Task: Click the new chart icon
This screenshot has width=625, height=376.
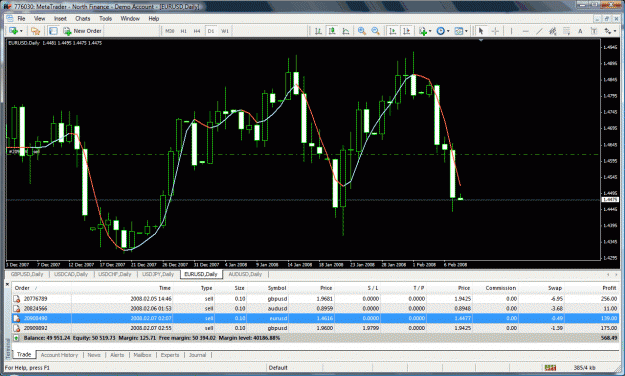Action: [14, 31]
